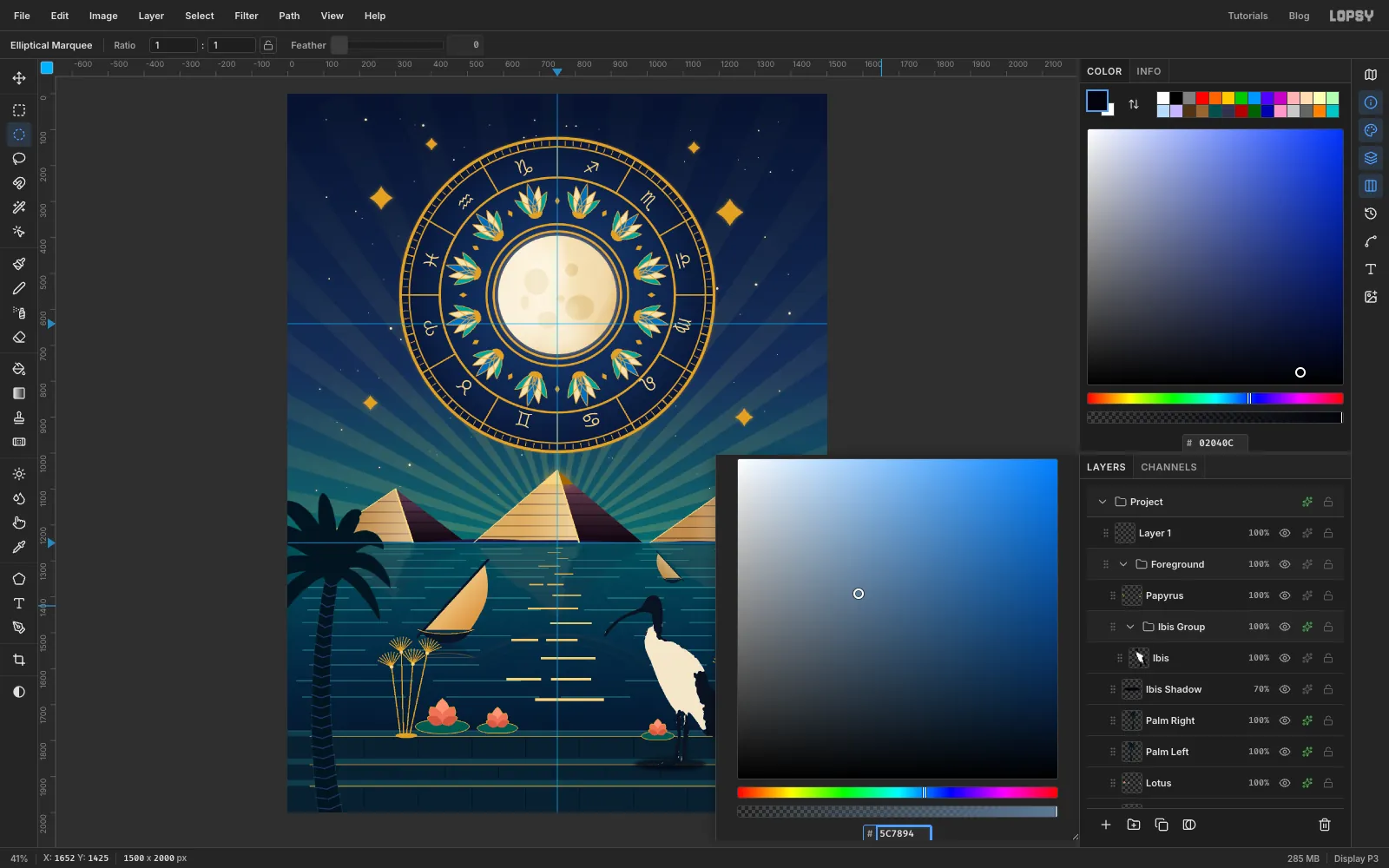Screen dimensions: 1389x868
Task: Select the Text tool in left toolbar
Action: [19, 603]
